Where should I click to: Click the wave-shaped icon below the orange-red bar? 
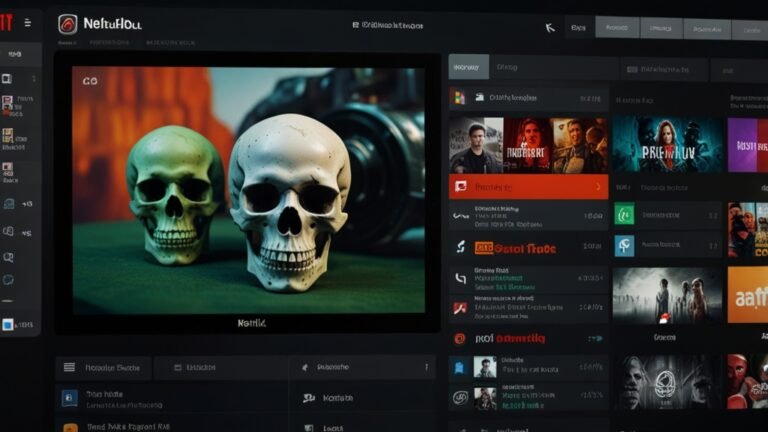(460, 216)
